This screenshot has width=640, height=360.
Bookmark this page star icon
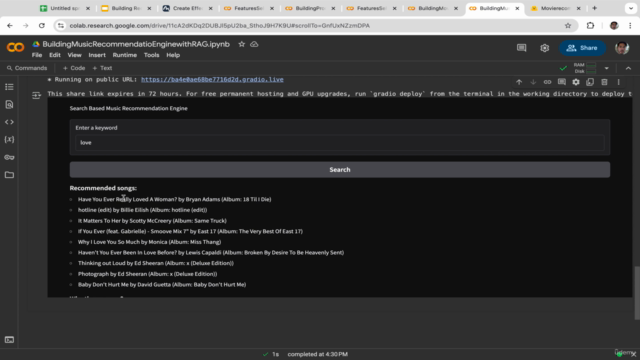[x=568, y=25]
